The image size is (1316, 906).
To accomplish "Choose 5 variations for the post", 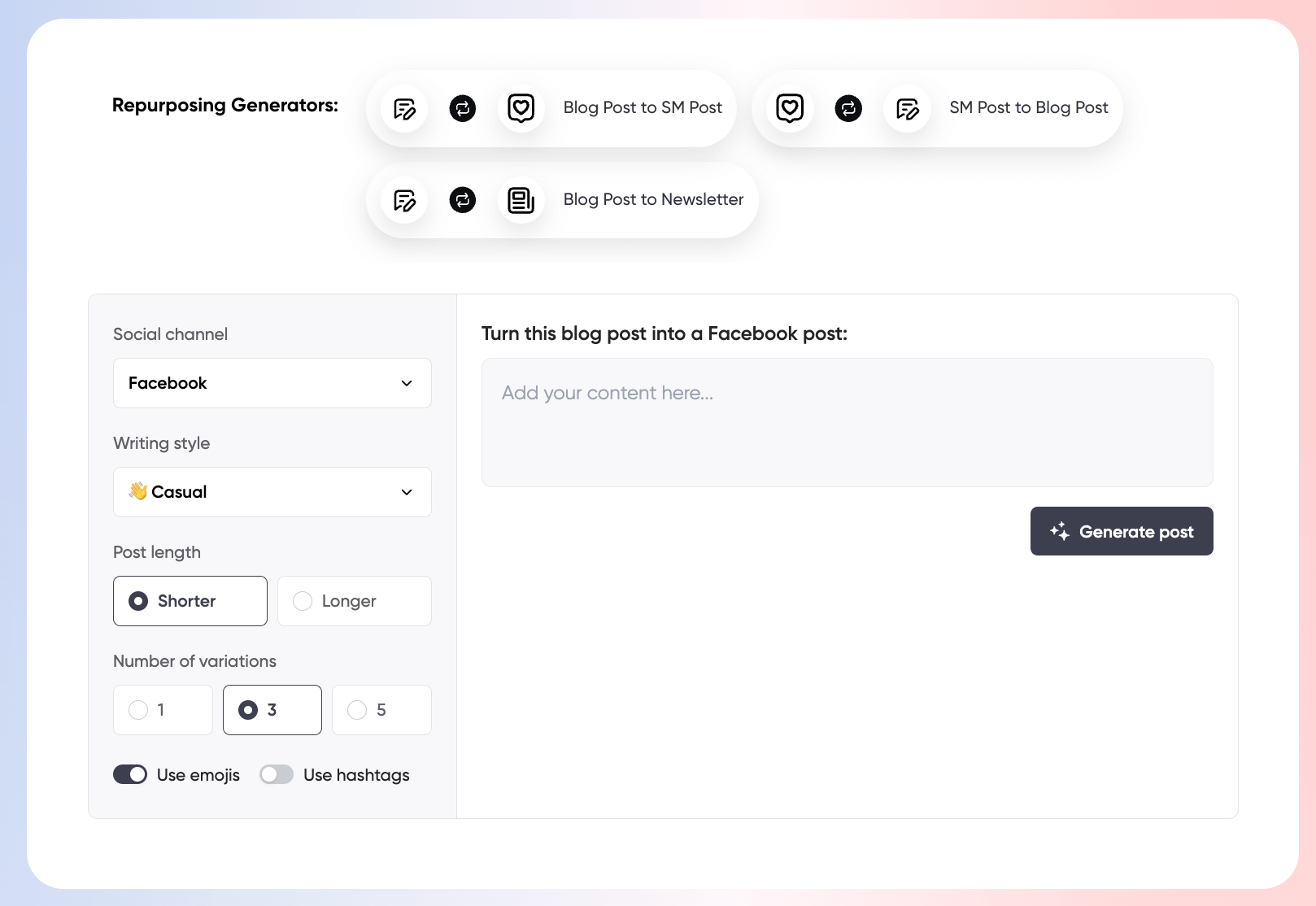I will [x=381, y=710].
